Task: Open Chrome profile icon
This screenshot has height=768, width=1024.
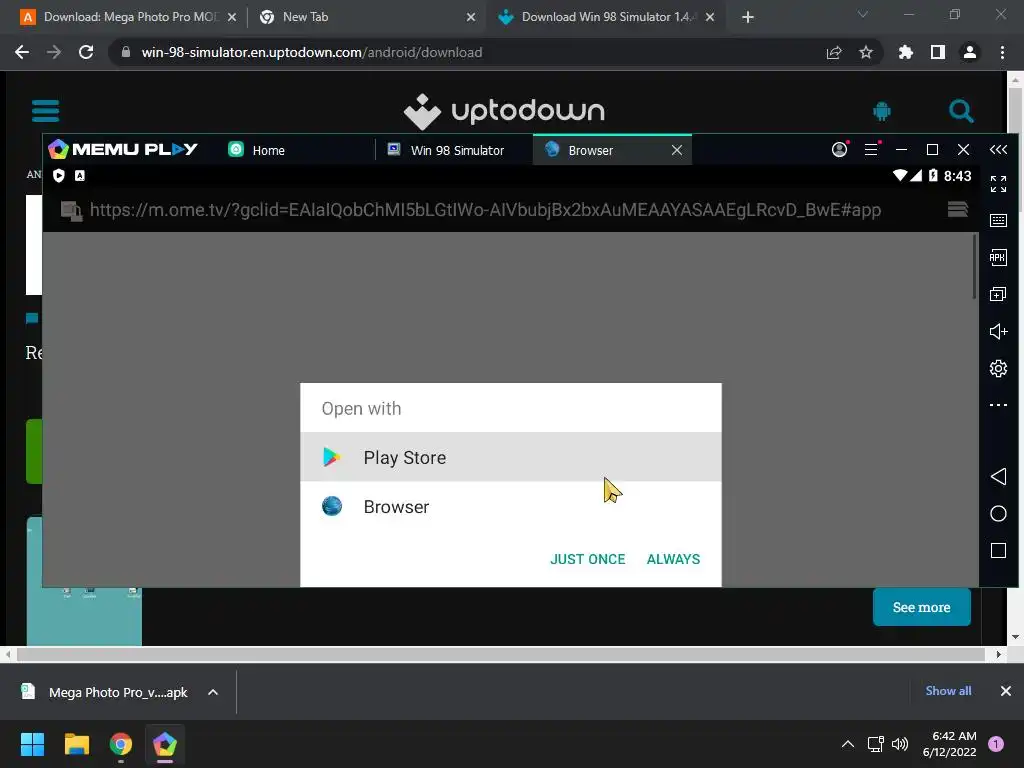Action: 970,52
